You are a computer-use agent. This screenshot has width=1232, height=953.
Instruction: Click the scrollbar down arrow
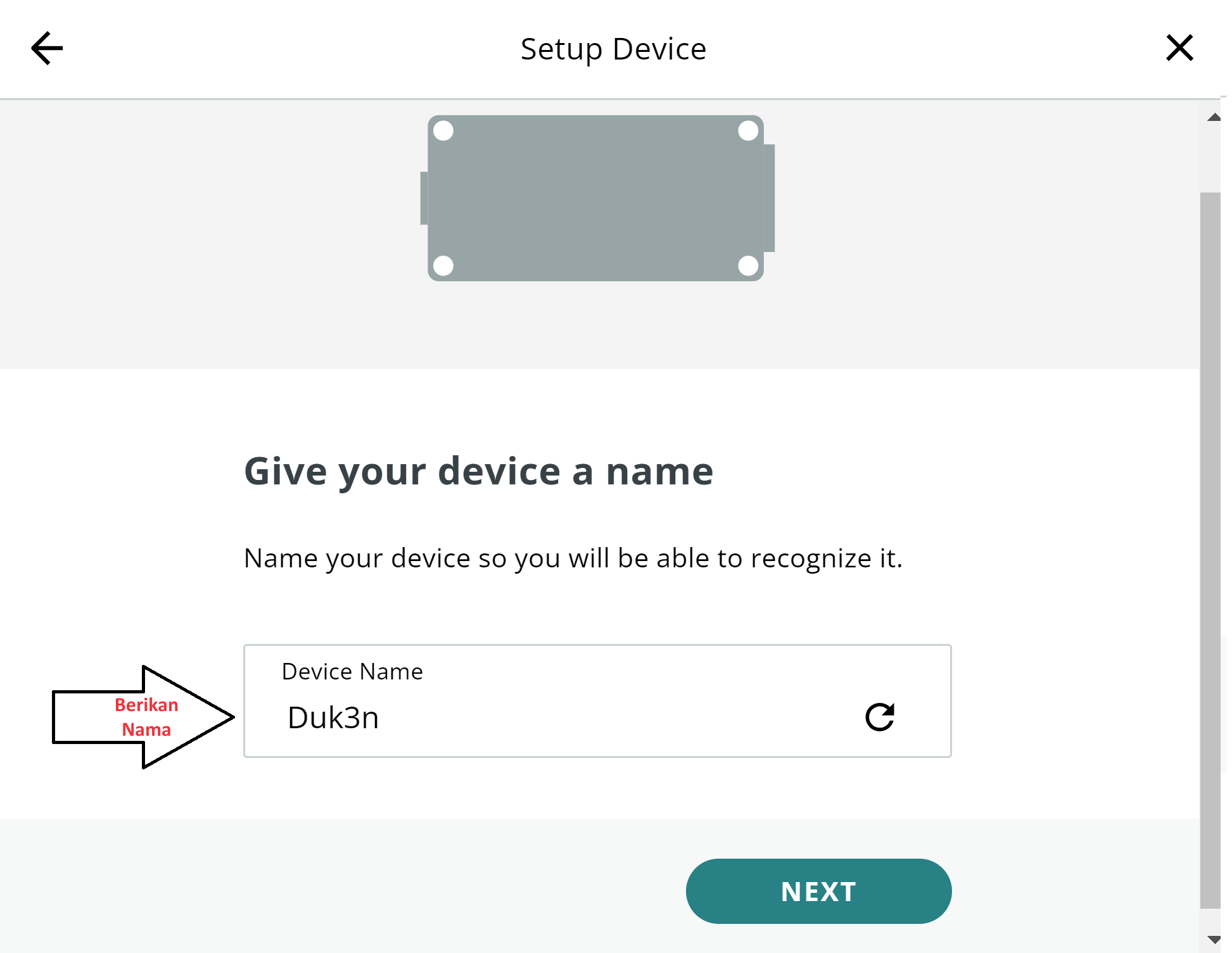click(1214, 939)
